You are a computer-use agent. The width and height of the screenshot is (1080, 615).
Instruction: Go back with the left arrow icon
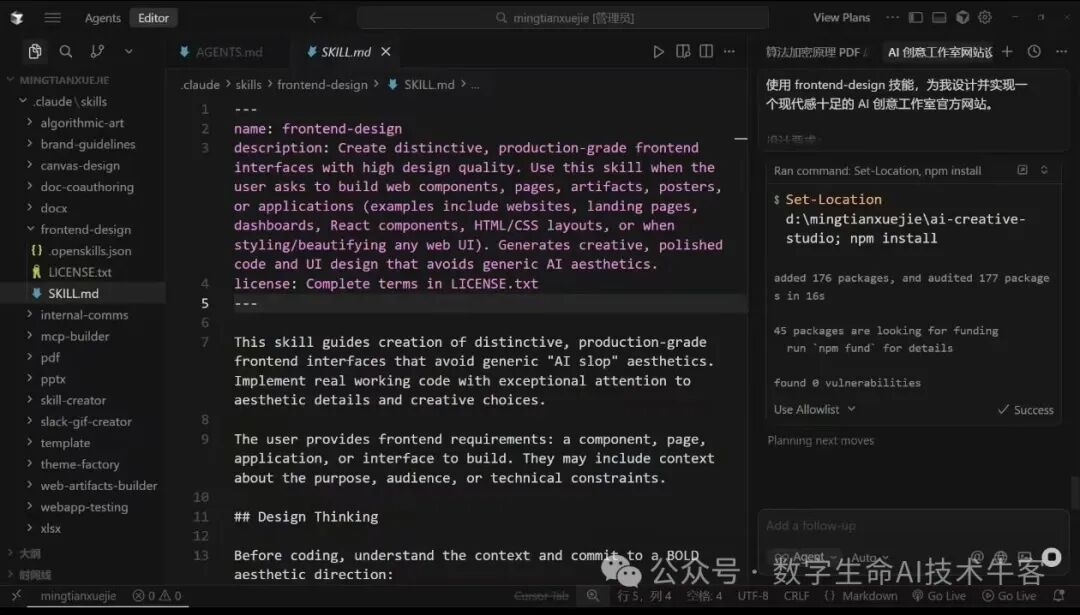[315, 18]
